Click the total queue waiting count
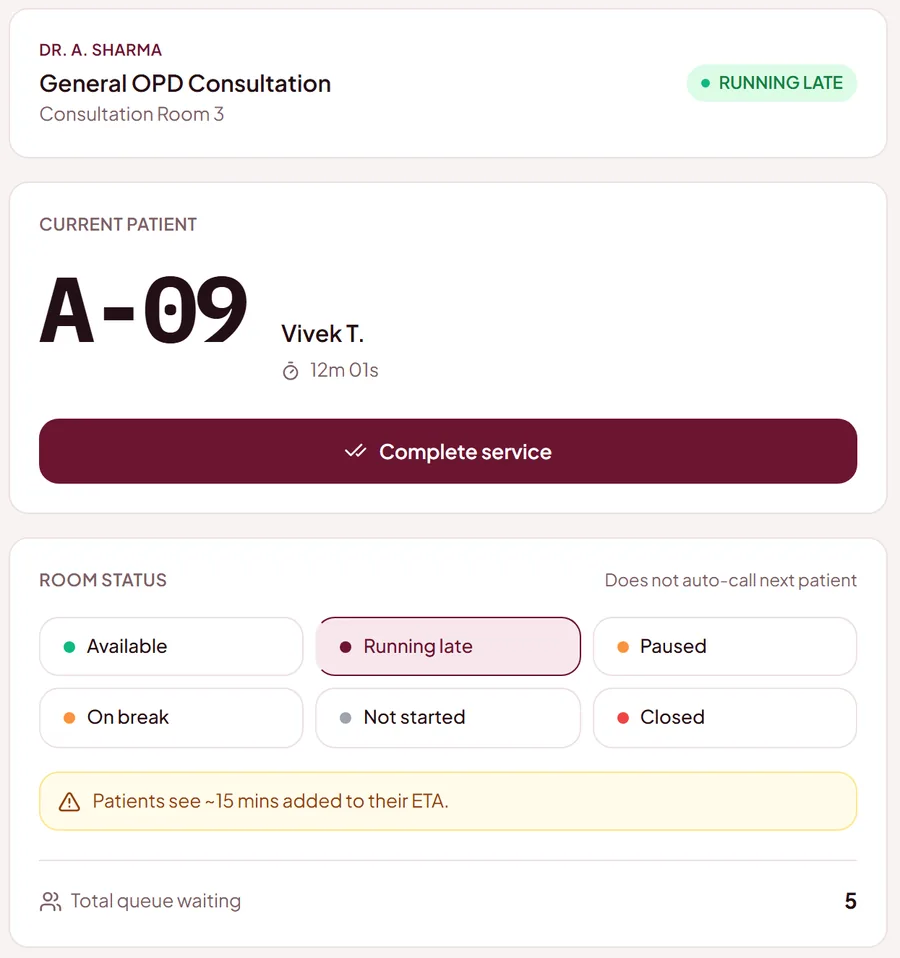 click(850, 901)
